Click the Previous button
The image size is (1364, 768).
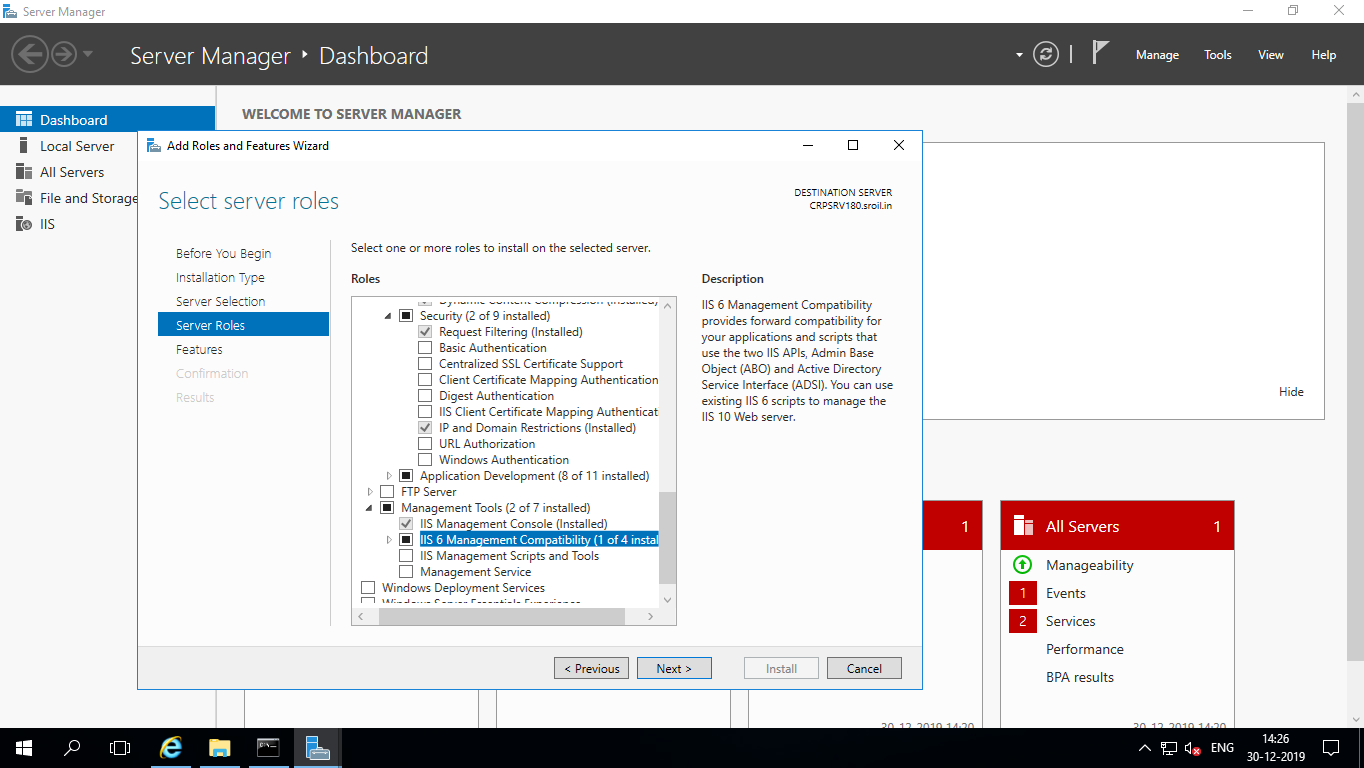pyautogui.click(x=592, y=668)
